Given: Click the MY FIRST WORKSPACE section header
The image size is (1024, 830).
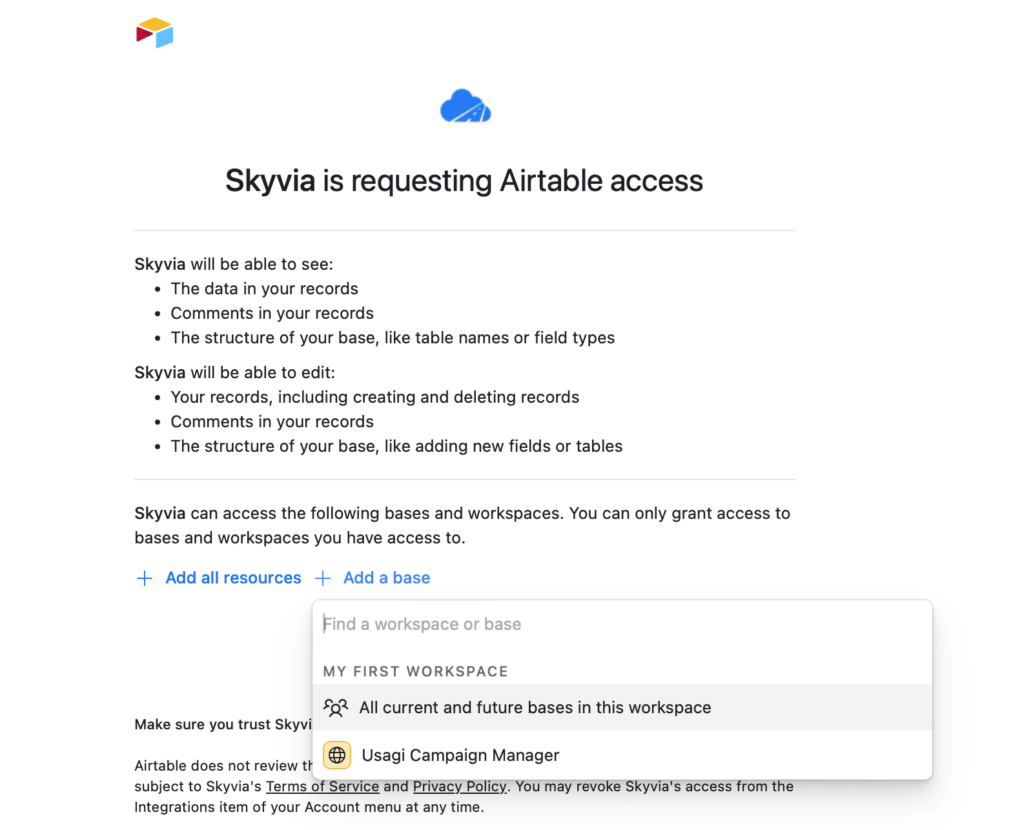Looking at the screenshot, I should click(415, 671).
